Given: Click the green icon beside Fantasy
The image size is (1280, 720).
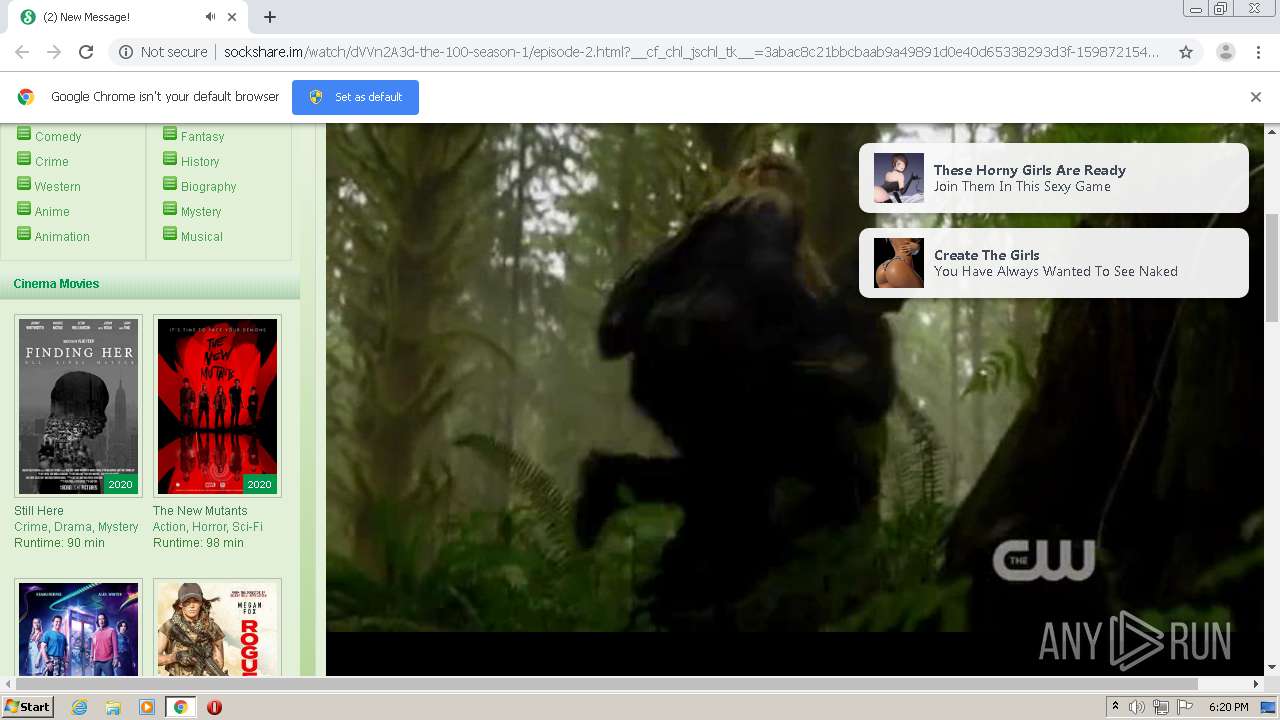Looking at the screenshot, I should [x=170, y=134].
